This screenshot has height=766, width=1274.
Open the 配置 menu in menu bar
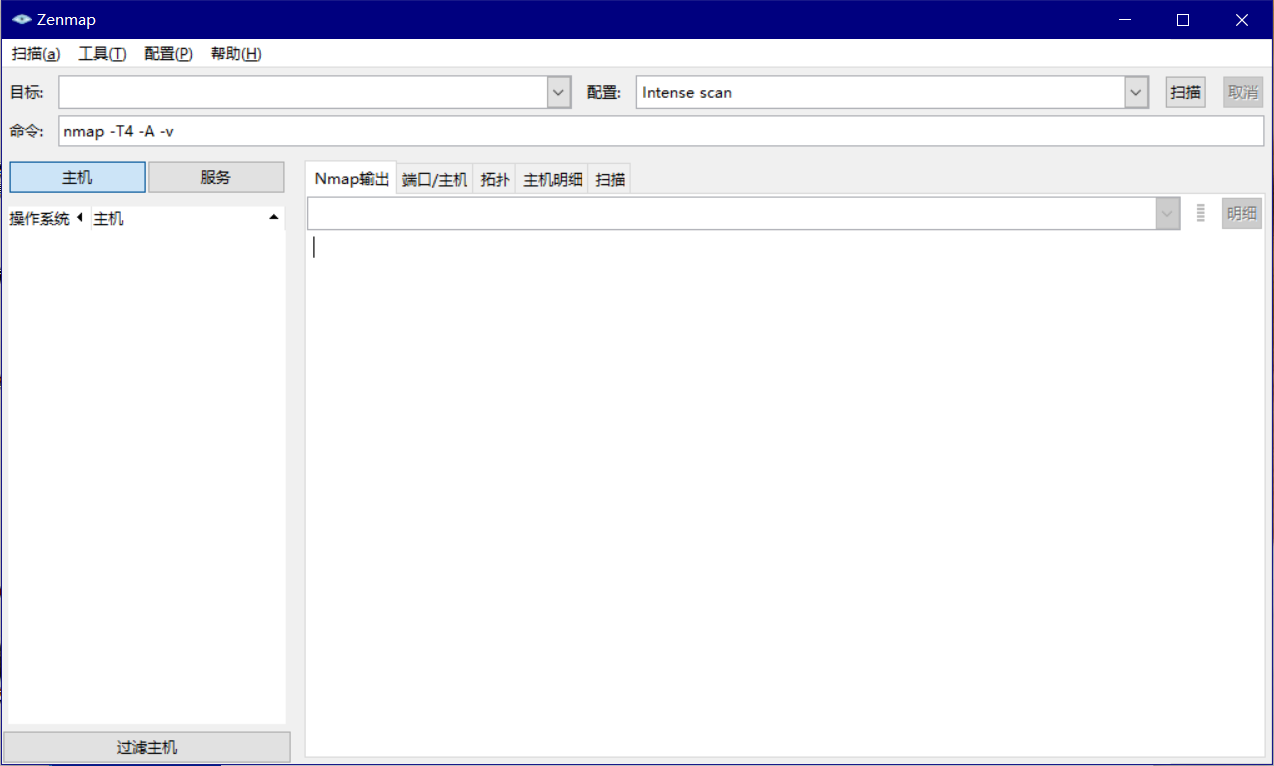click(x=168, y=54)
